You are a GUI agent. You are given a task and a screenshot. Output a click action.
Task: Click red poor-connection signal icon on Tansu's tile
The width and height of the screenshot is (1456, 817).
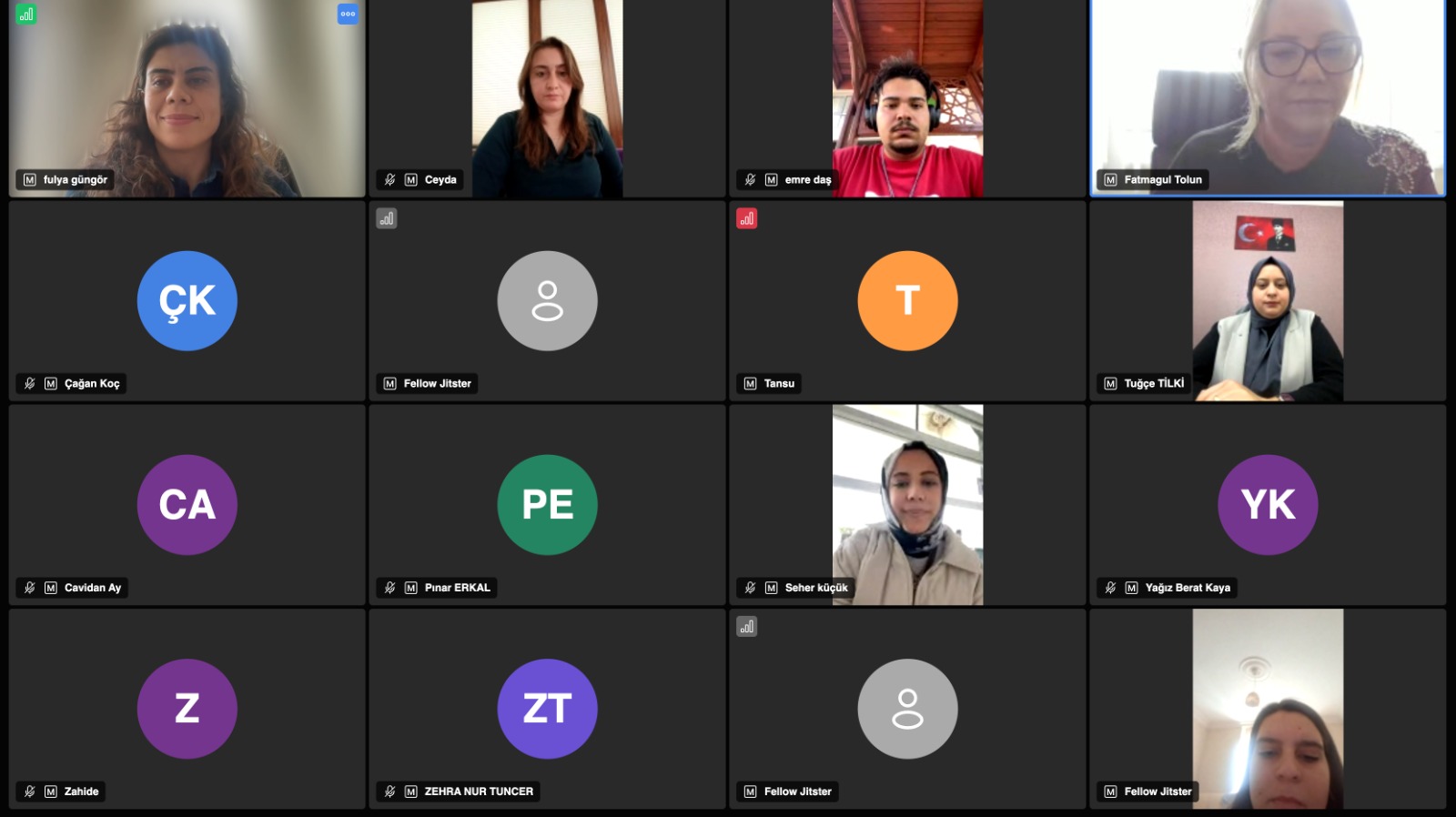coord(746,218)
